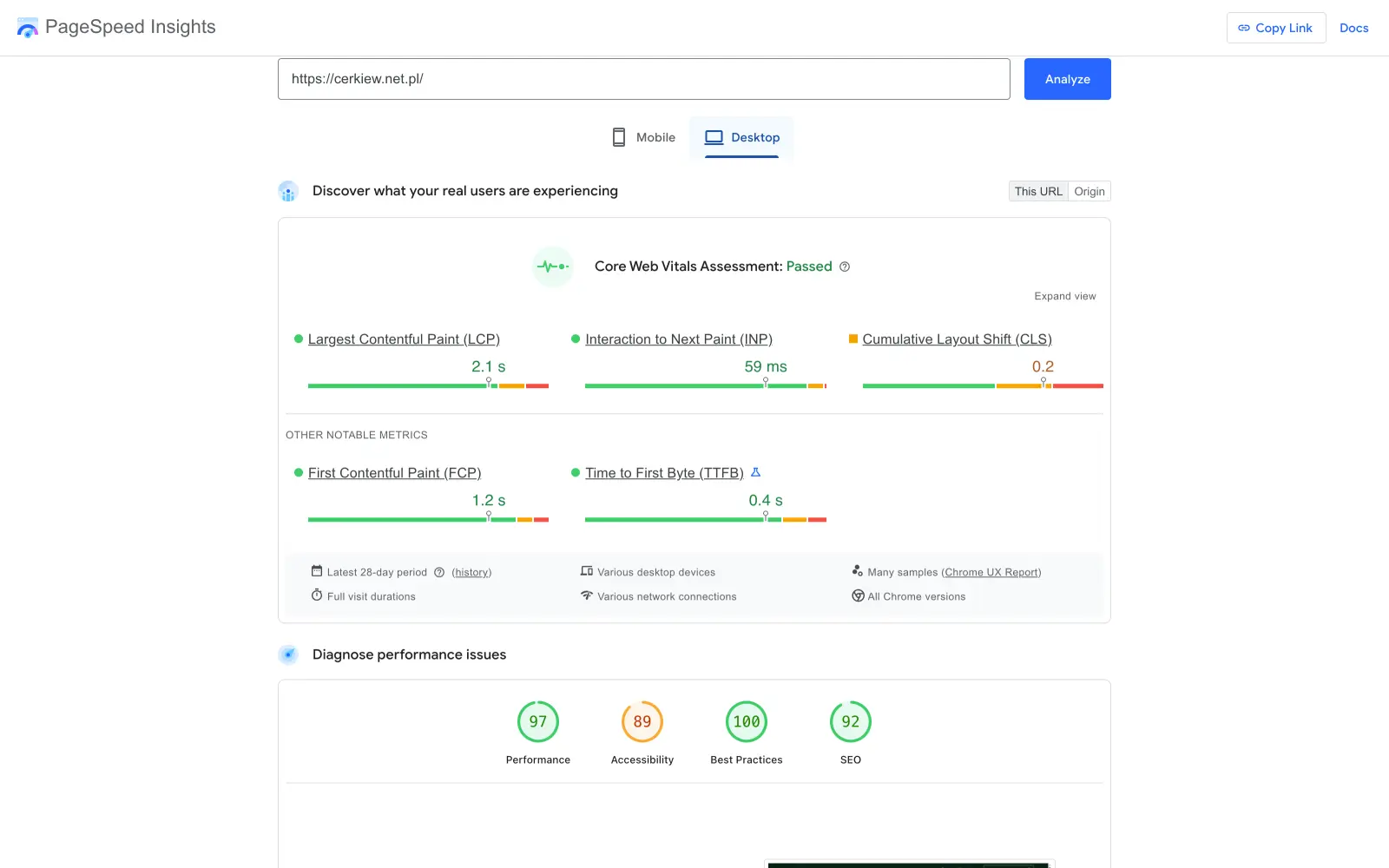Open the Cumulative Layout Shift (CLS) link
Viewport: 1389px width, 868px height.
tap(957, 339)
